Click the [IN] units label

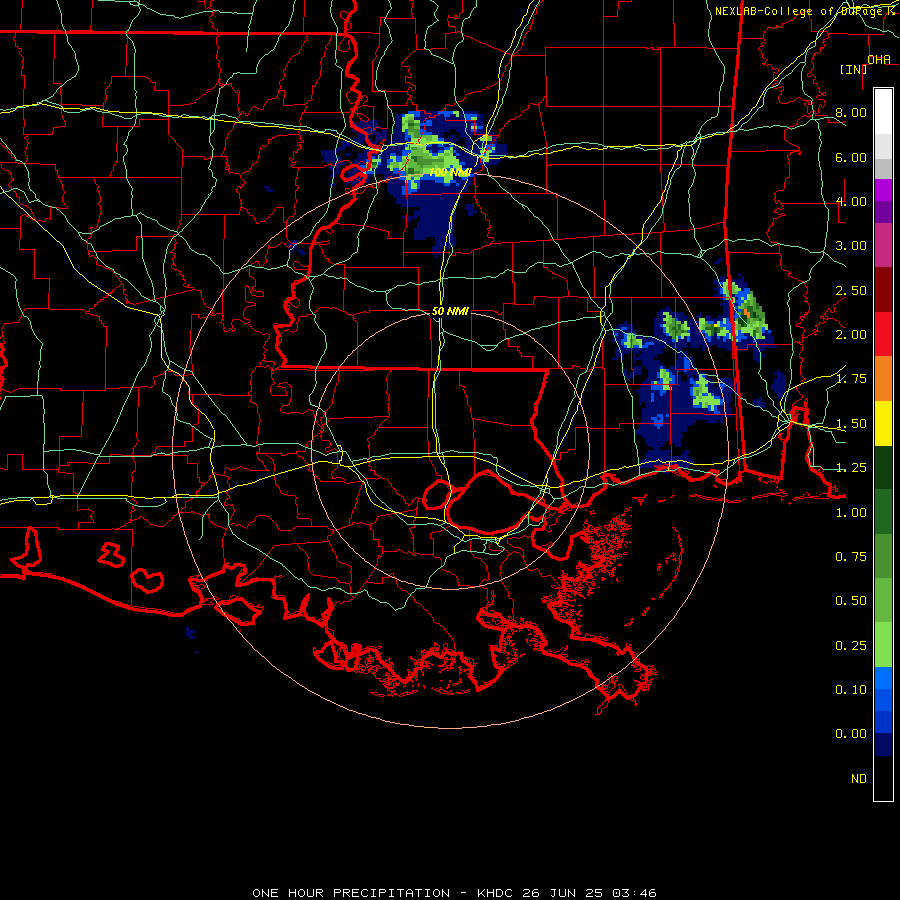tap(853, 69)
